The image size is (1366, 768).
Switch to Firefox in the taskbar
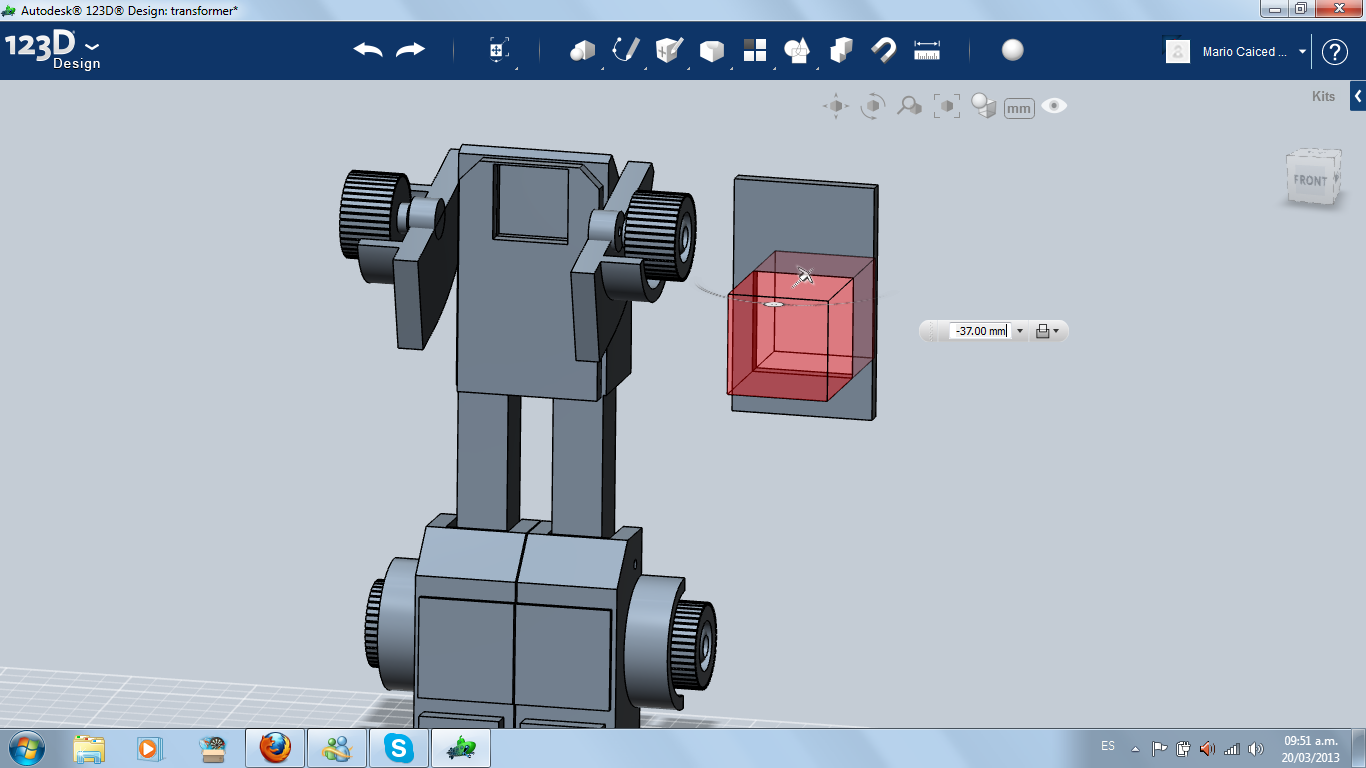click(274, 748)
